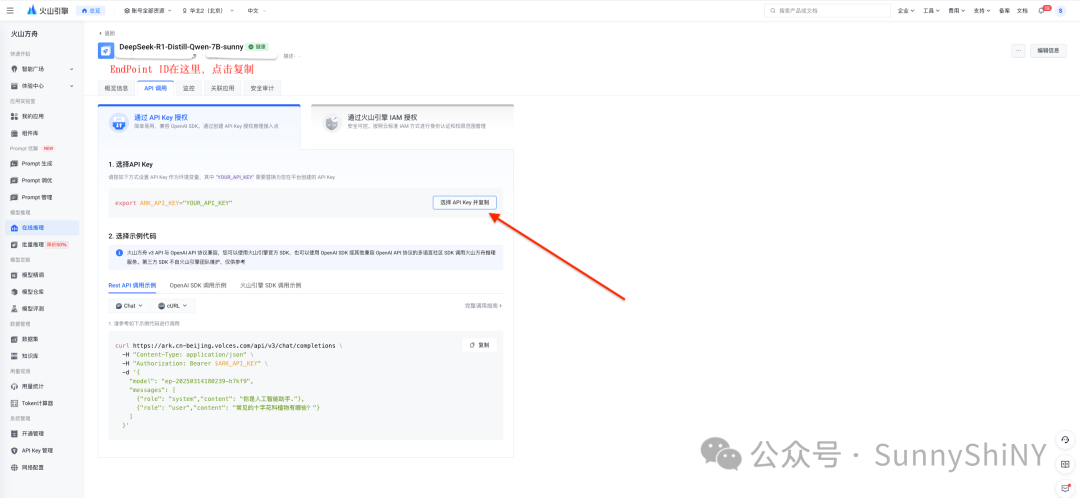1080x498 pixels.
Task: Switch to the 监控 tab
Action: [189, 88]
